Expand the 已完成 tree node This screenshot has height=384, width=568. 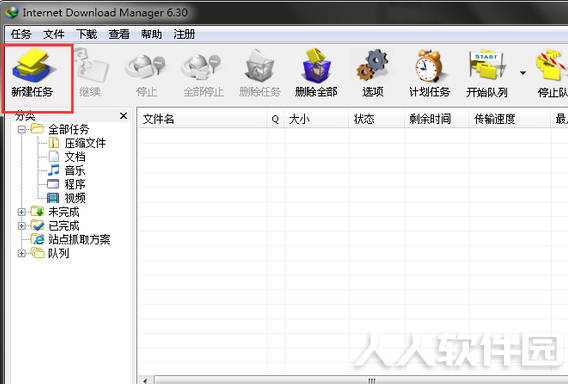[22, 226]
